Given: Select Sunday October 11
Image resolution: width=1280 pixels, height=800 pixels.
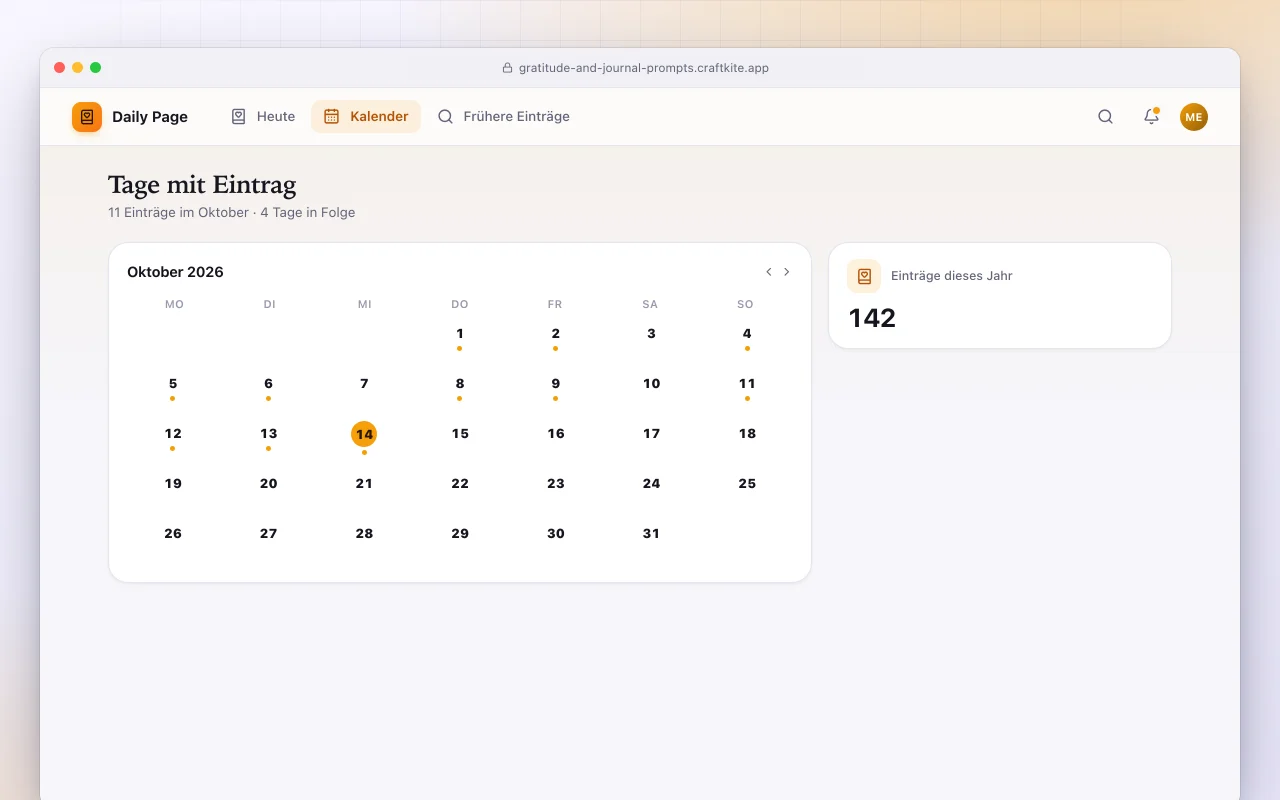Looking at the screenshot, I should [747, 386].
